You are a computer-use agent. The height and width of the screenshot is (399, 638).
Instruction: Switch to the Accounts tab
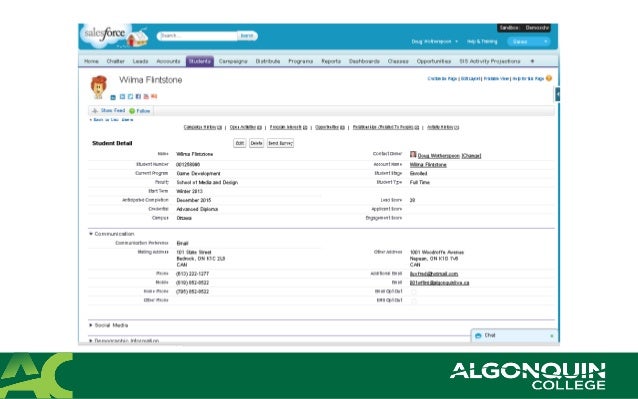(168, 61)
